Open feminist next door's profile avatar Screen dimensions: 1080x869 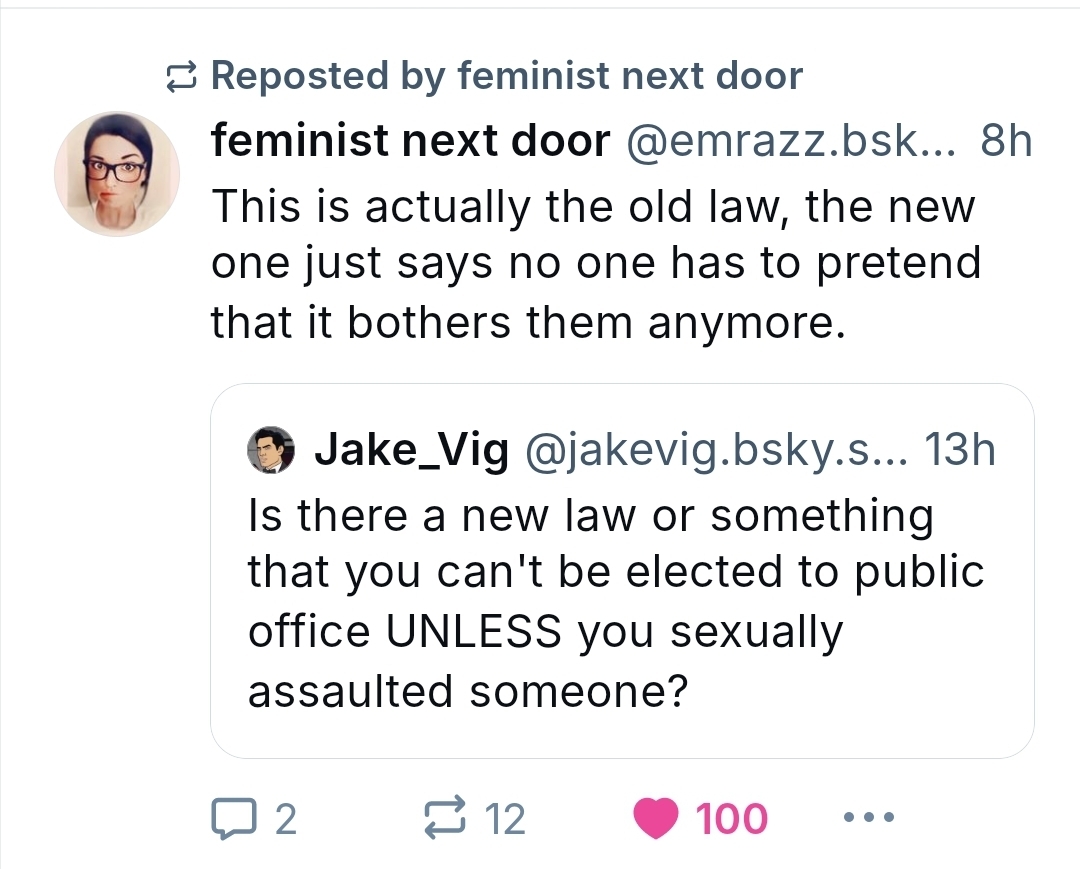click(117, 174)
